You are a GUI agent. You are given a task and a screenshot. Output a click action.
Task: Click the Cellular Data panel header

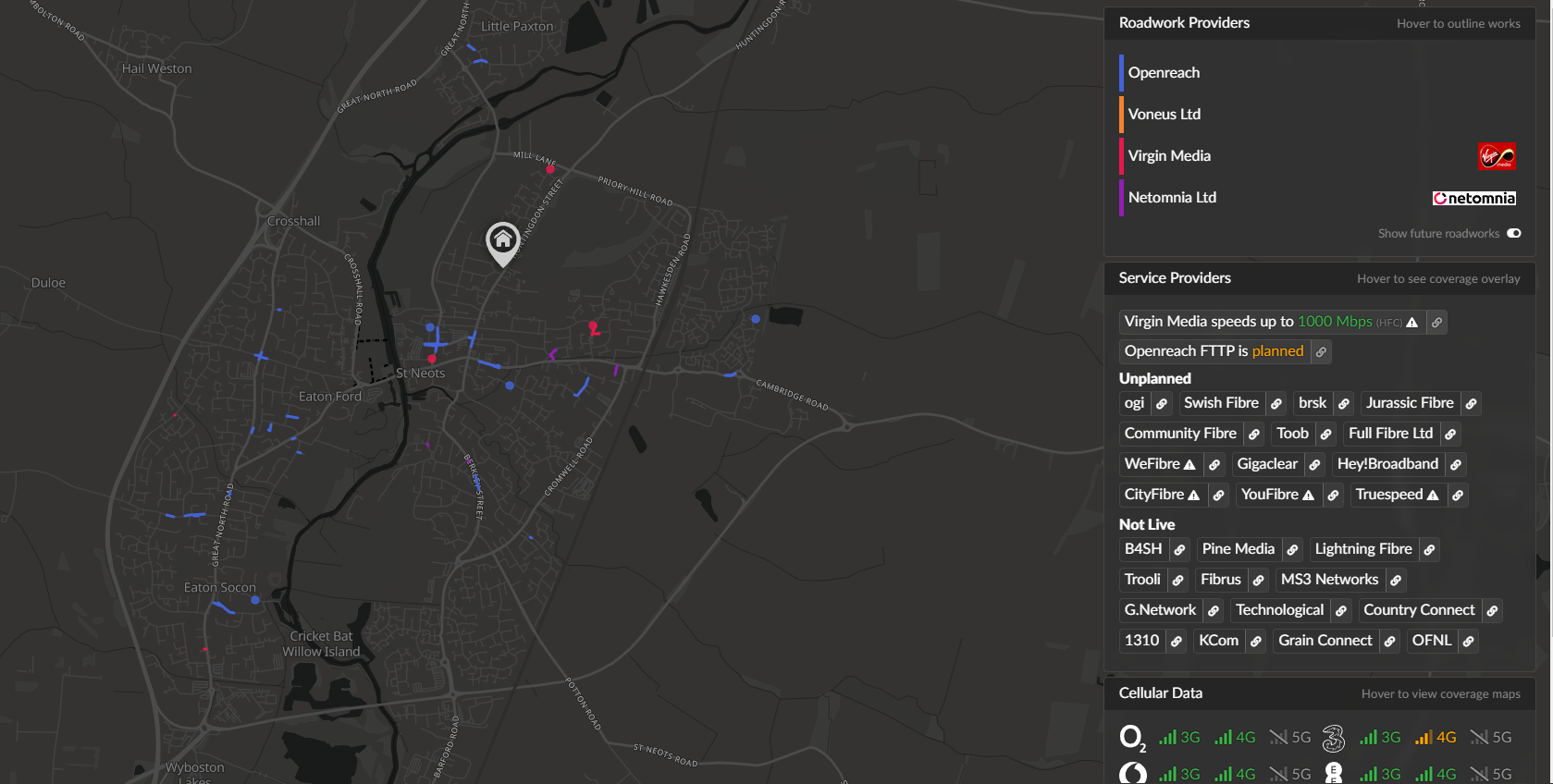coord(1320,693)
